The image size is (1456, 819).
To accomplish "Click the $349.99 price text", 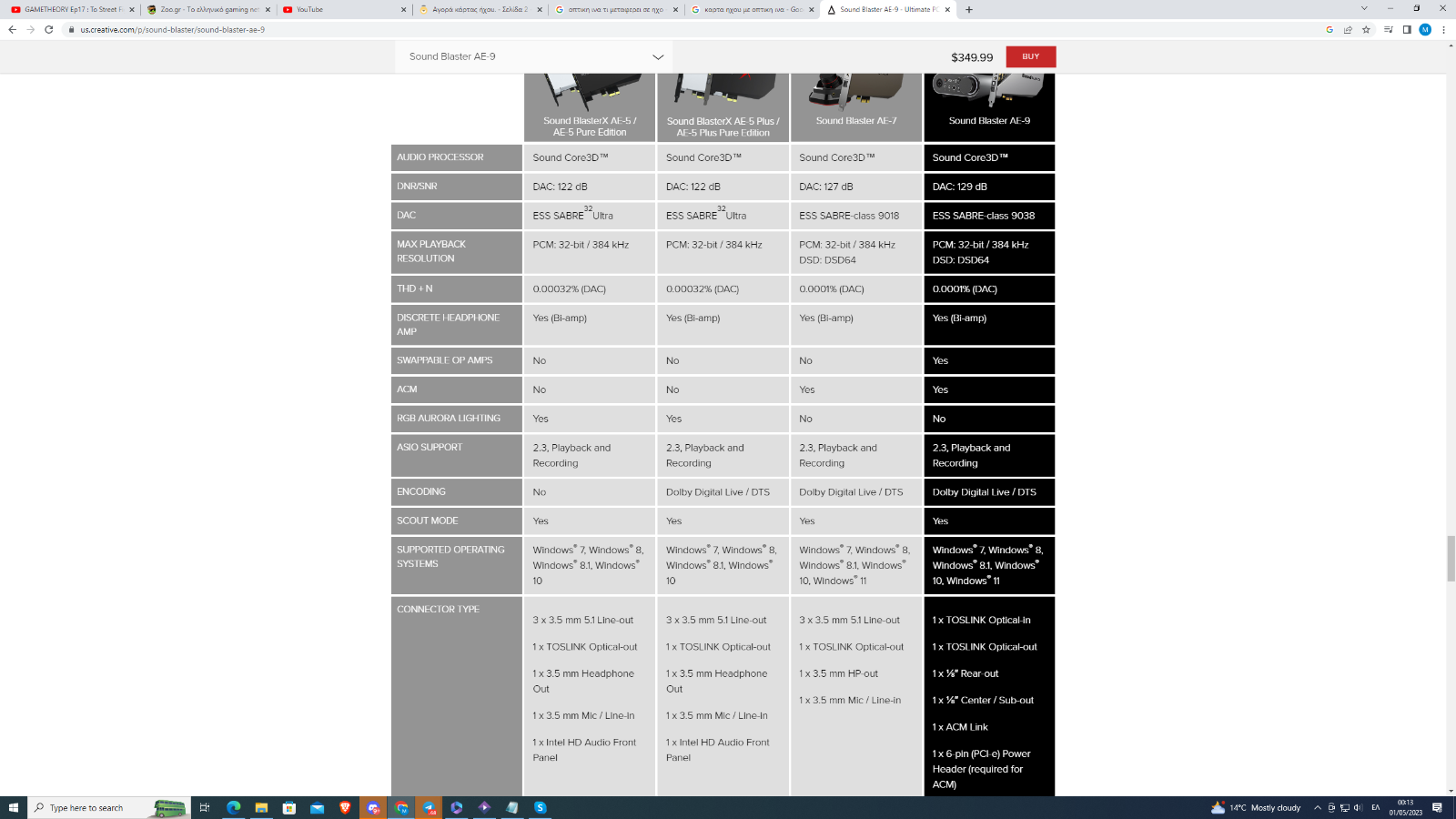I will click(x=972, y=57).
